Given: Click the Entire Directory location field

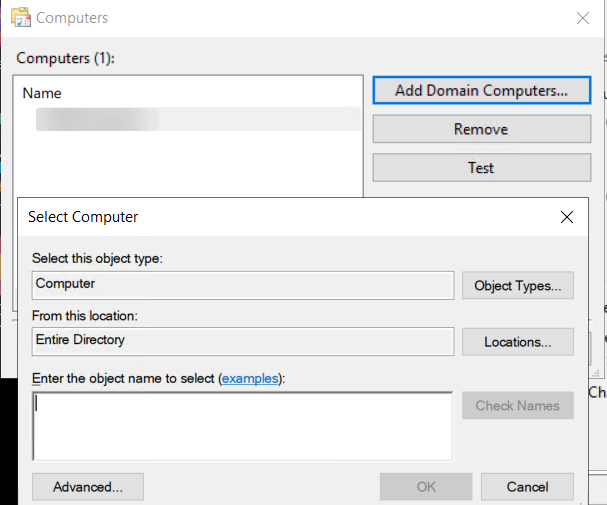Looking at the screenshot, I should [242, 341].
